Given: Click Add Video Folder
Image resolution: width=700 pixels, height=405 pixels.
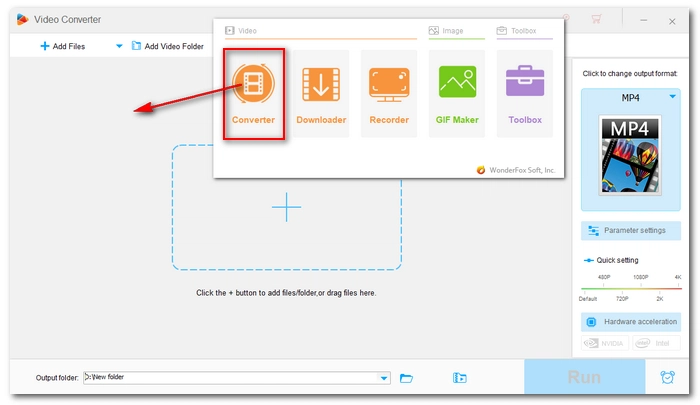Looking at the screenshot, I should pyautogui.click(x=168, y=46).
